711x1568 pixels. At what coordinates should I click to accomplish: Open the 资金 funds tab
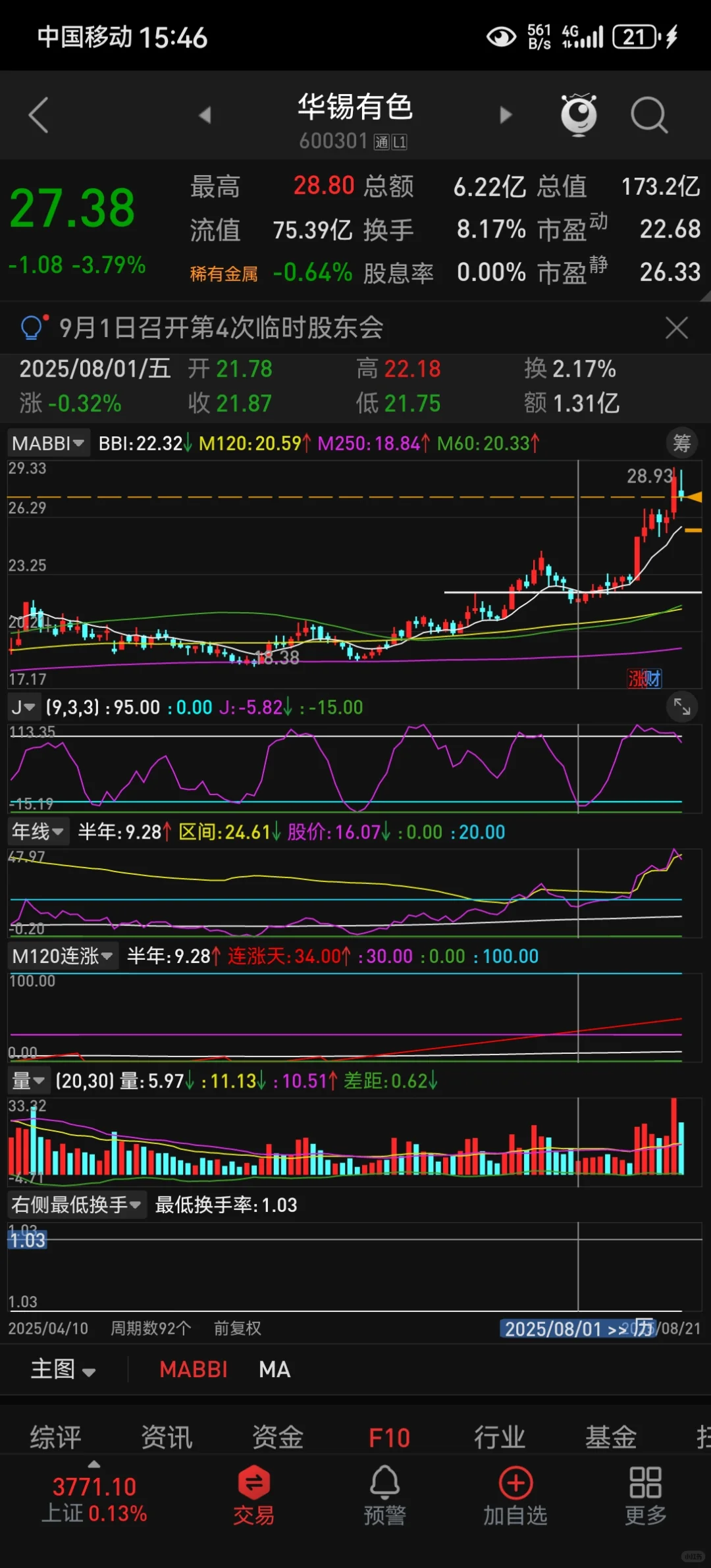tap(278, 1437)
